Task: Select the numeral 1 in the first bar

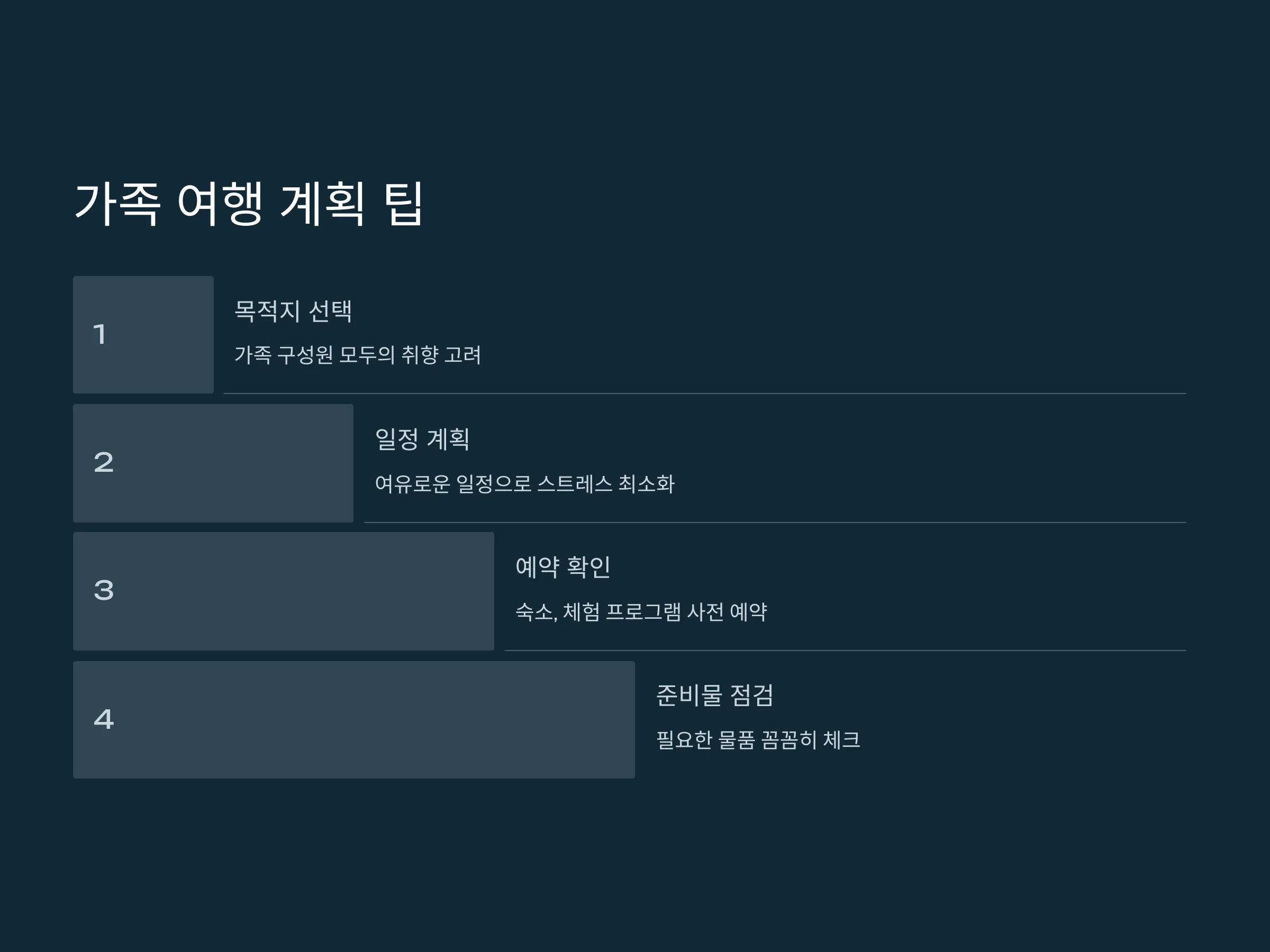Action: [100, 335]
